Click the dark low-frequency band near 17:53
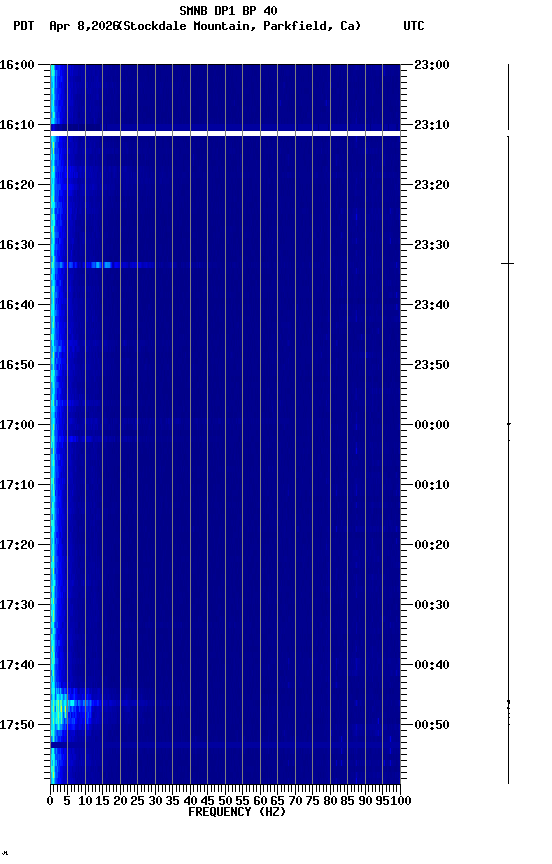 (59, 745)
